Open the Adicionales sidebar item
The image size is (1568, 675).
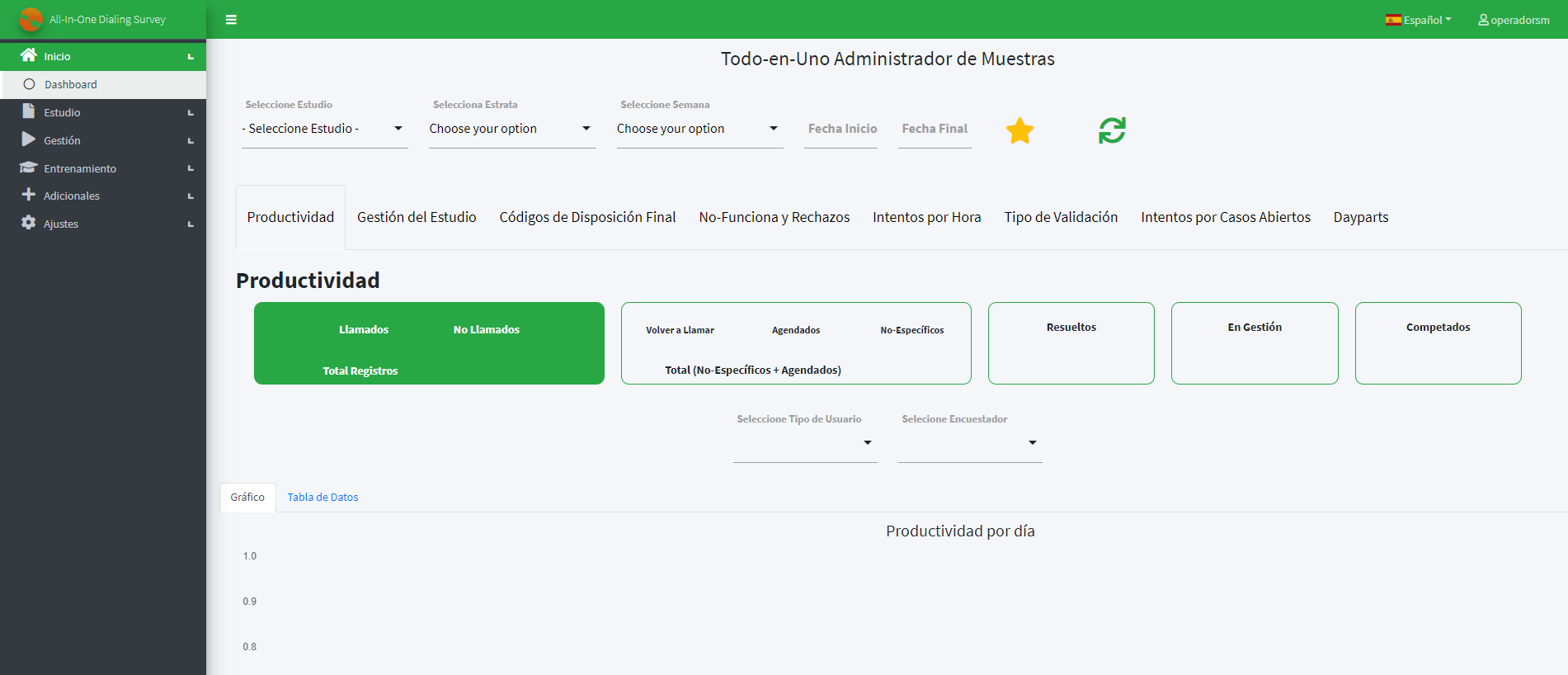click(x=103, y=196)
